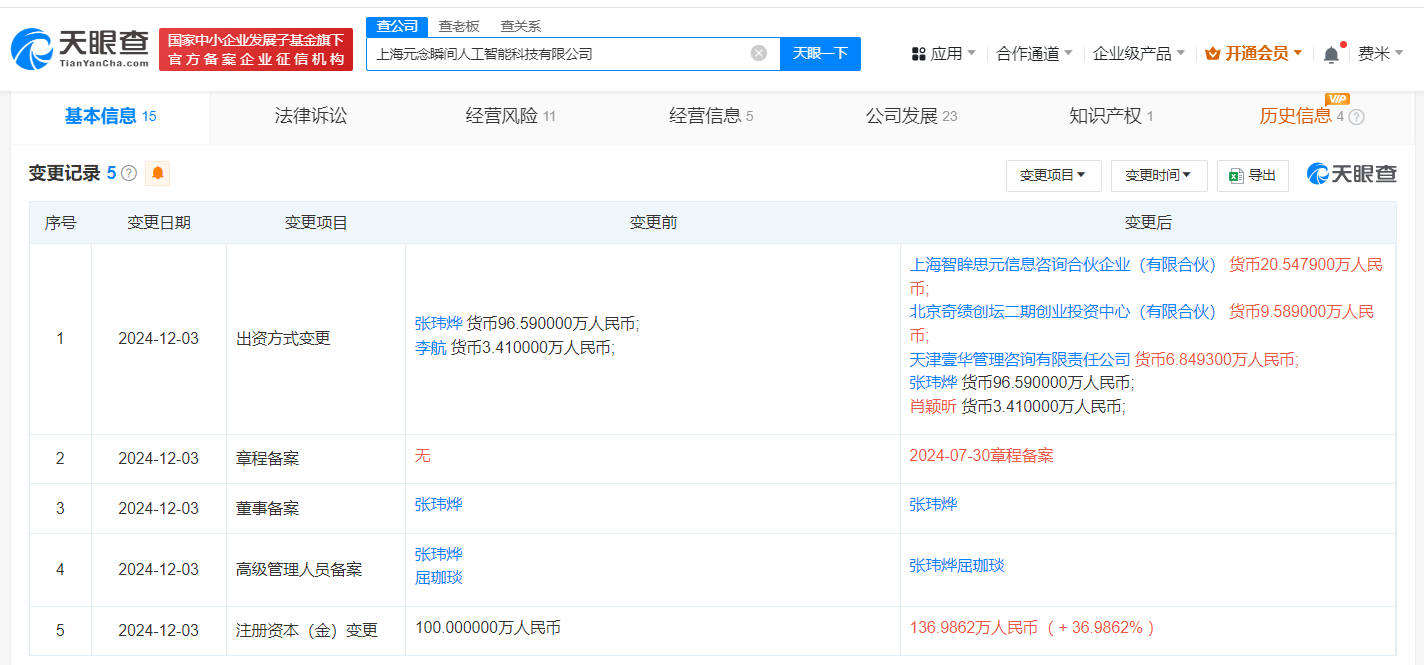Open 张玮烨 in 董事备案 变更后
This screenshot has height=665, width=1424.
(x=933, y=504)
